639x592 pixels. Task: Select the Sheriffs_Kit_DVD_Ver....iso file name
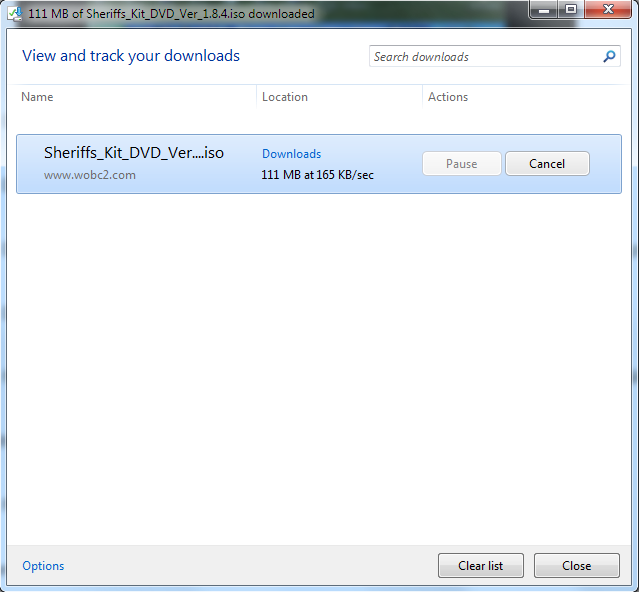[134, 153]
